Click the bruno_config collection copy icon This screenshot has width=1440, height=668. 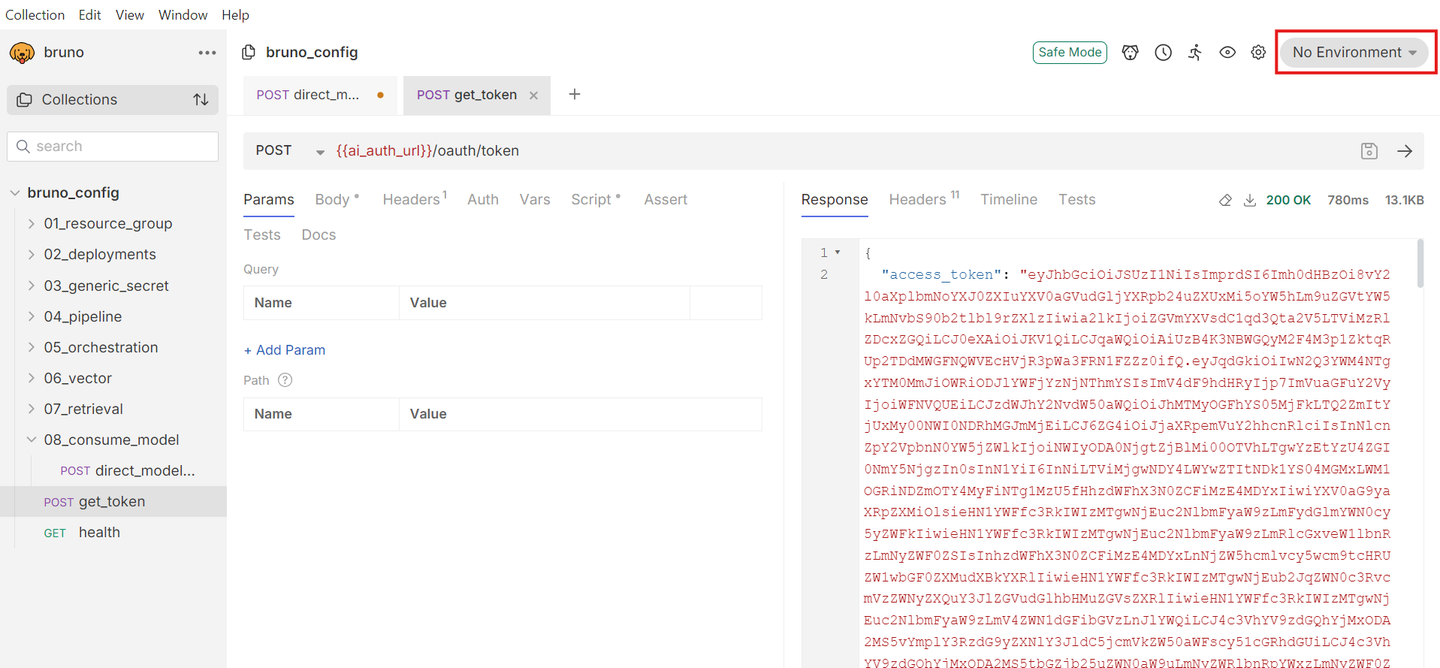coord(249,52)
